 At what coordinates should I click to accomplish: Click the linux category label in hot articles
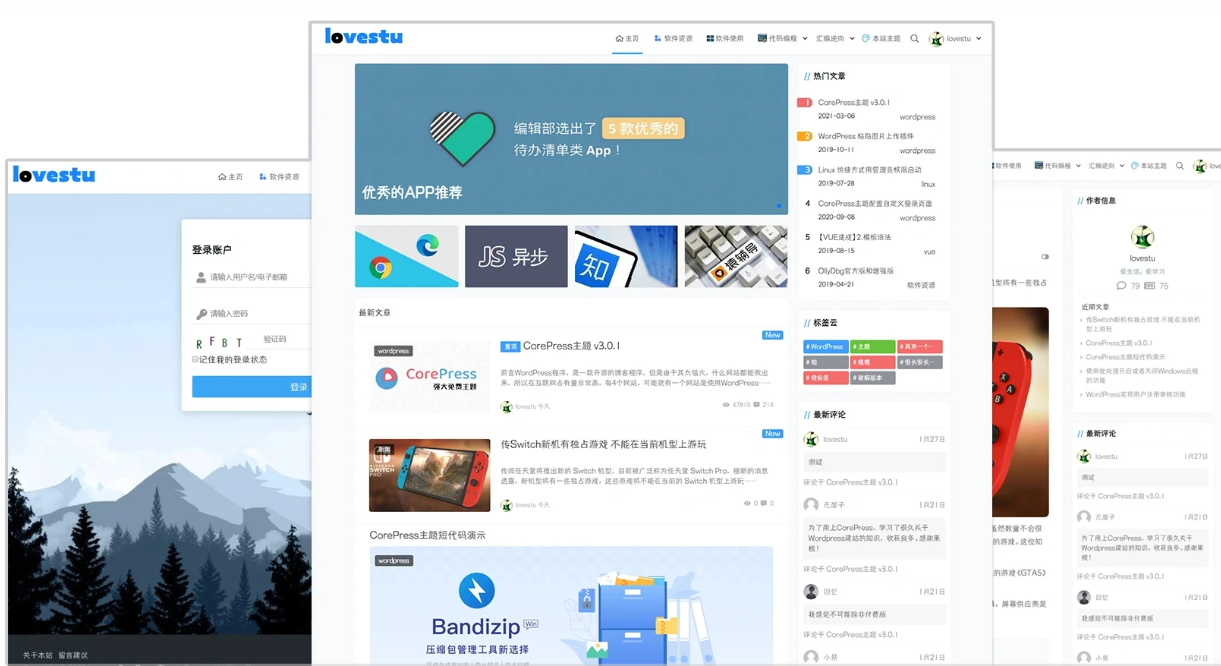[x=928, y=184]
